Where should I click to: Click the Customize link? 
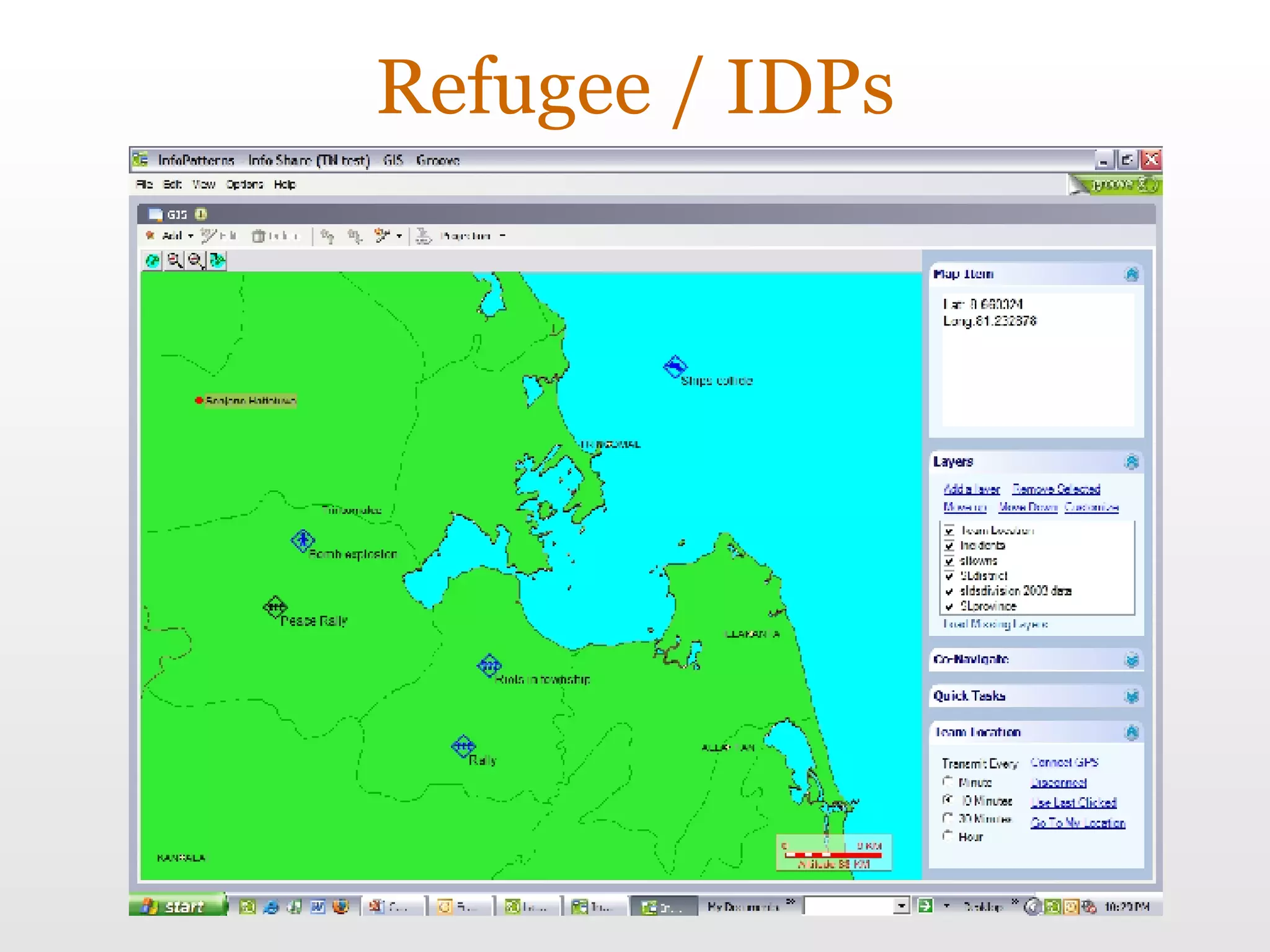pyautogui.click(x=1091, y=508)
